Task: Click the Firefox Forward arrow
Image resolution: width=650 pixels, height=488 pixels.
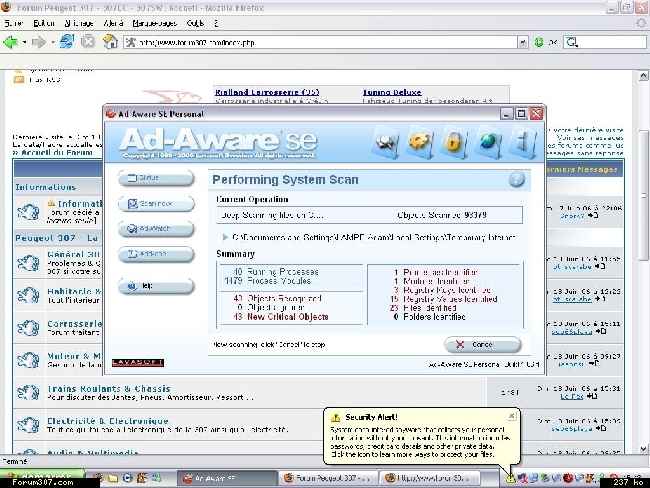Action: tap(39, 42)
